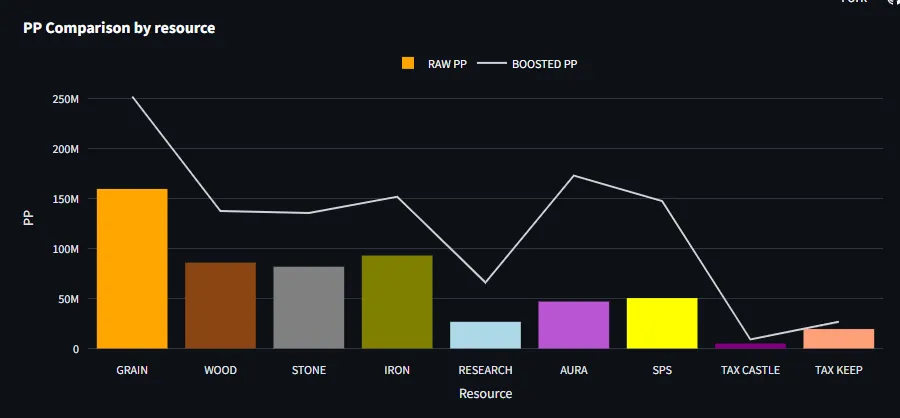900x418 pixels.
Task: Select the gray STONE bar
Action: point(309,307)
